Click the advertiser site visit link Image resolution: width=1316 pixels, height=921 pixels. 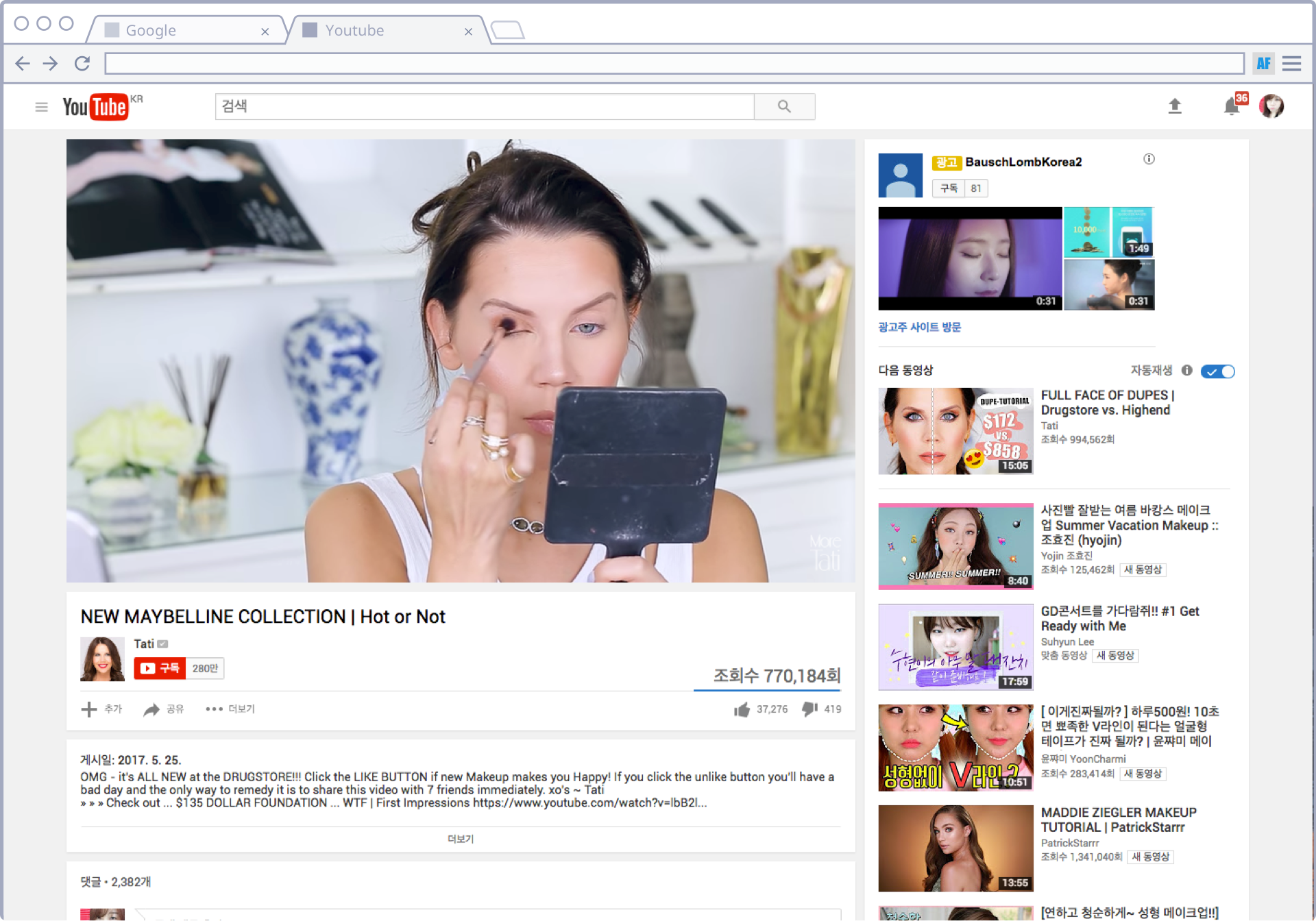[919, 328]
